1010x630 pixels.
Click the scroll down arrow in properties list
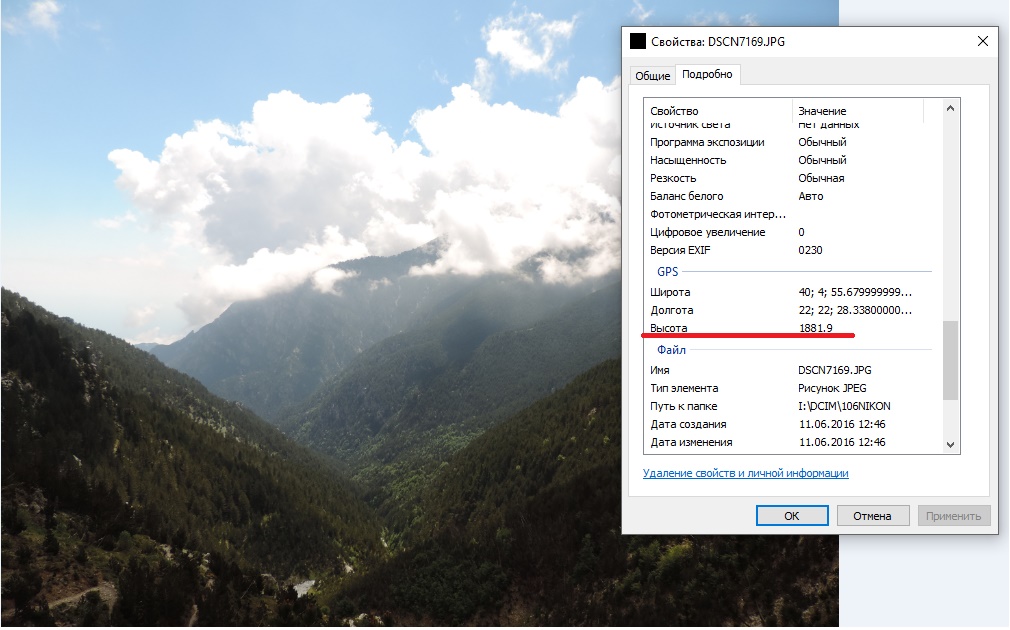point(950,444)
